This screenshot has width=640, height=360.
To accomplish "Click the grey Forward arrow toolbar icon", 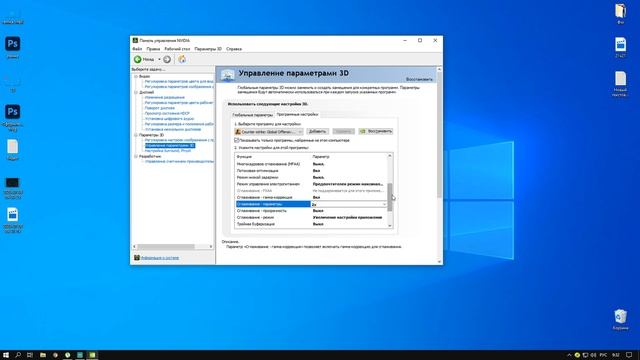I will (x=167, y=59).
